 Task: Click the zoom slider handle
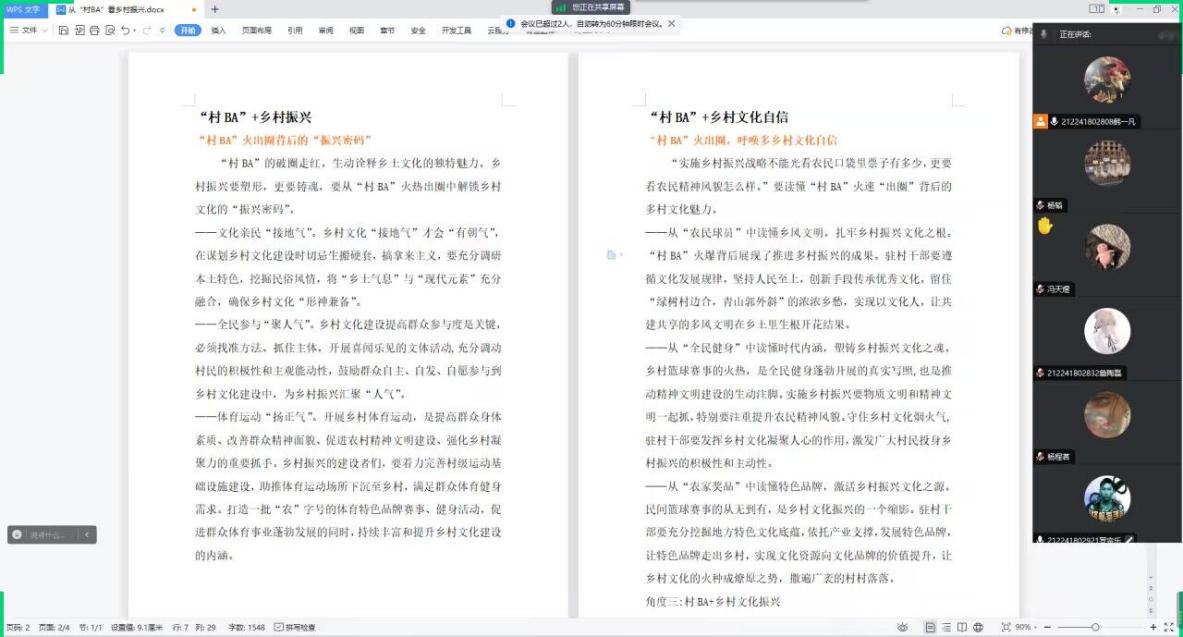pyautogui.click(x=1095, y=627)
